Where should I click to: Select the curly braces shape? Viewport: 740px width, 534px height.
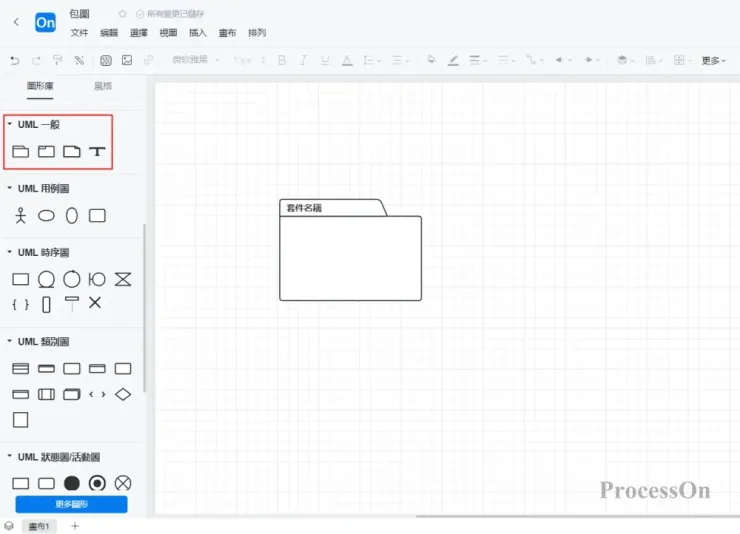(20, 304)
